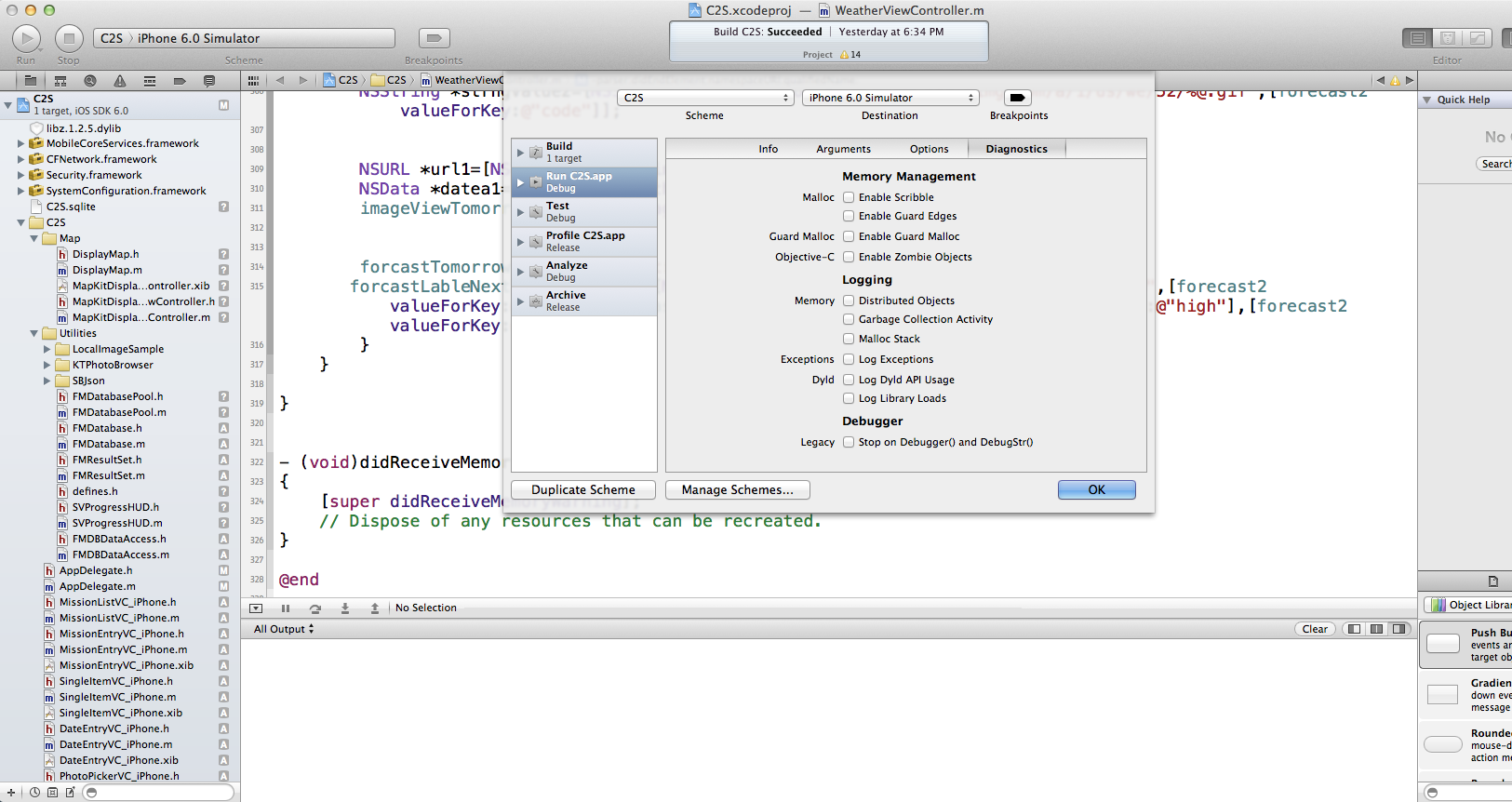This screenshot has height=802, width=1512.
Task: Open the Issue navigator warning icon
Action: coord(120,81)
